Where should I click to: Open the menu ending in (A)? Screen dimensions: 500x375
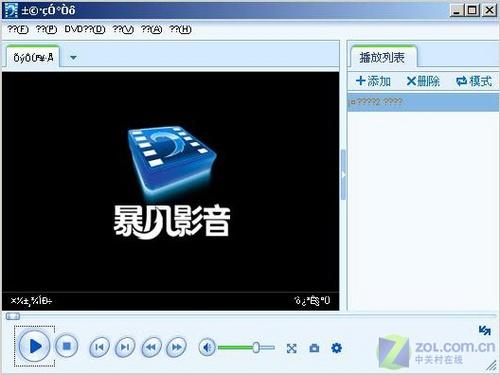[x=151, y=29]
